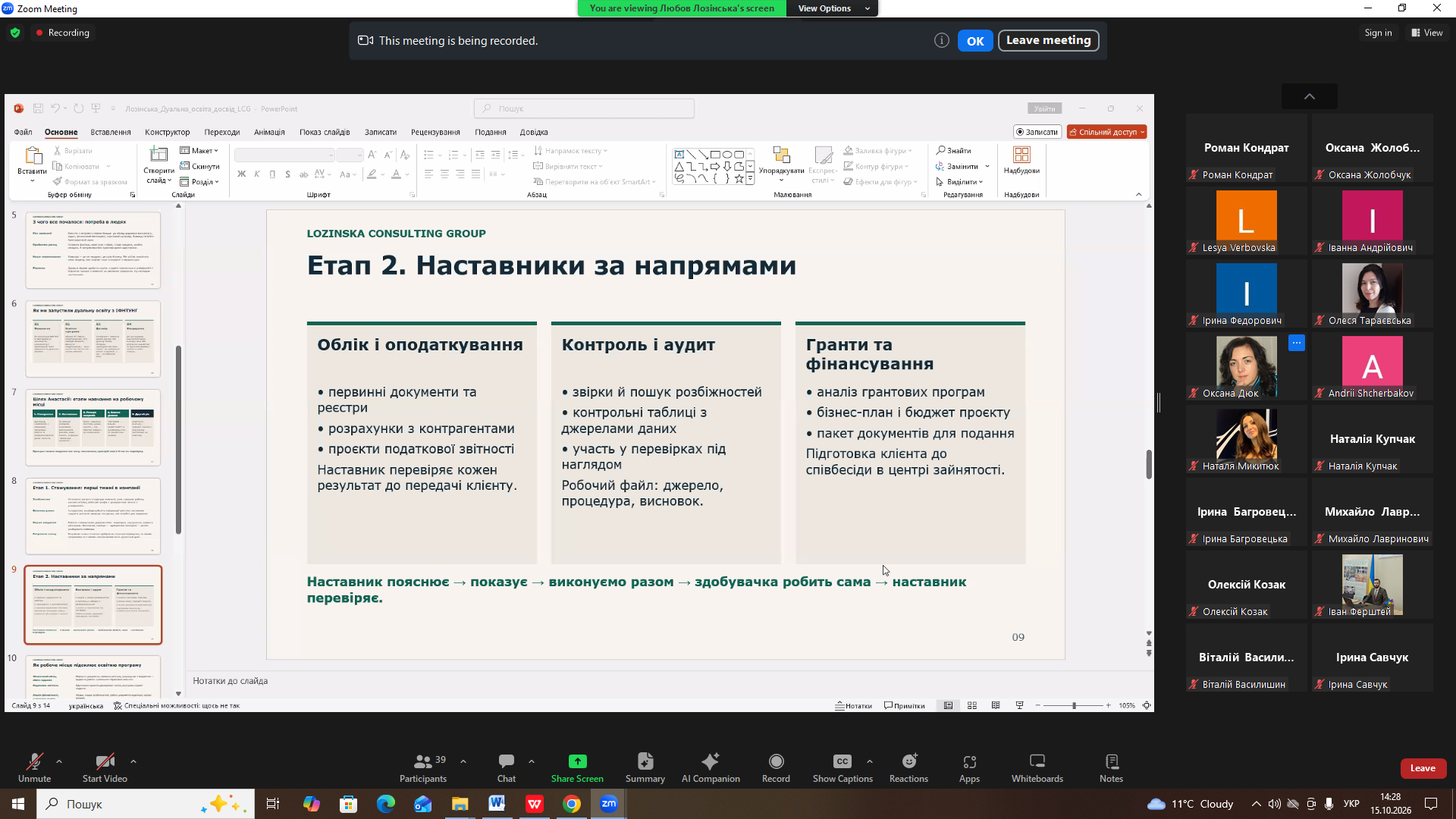Viewport: 1456px width, 819px height.
Task: Open Windows Start menu
Action: [18, 804]
